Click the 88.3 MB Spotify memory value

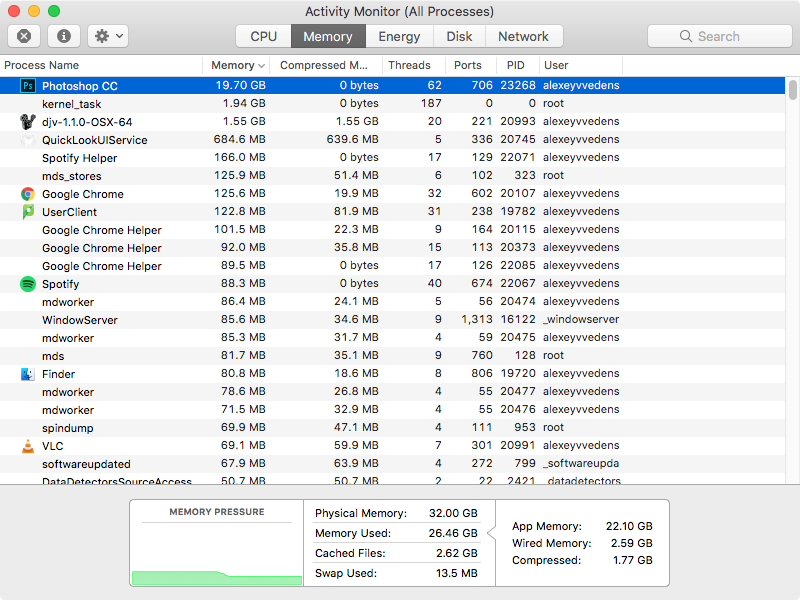243,283
